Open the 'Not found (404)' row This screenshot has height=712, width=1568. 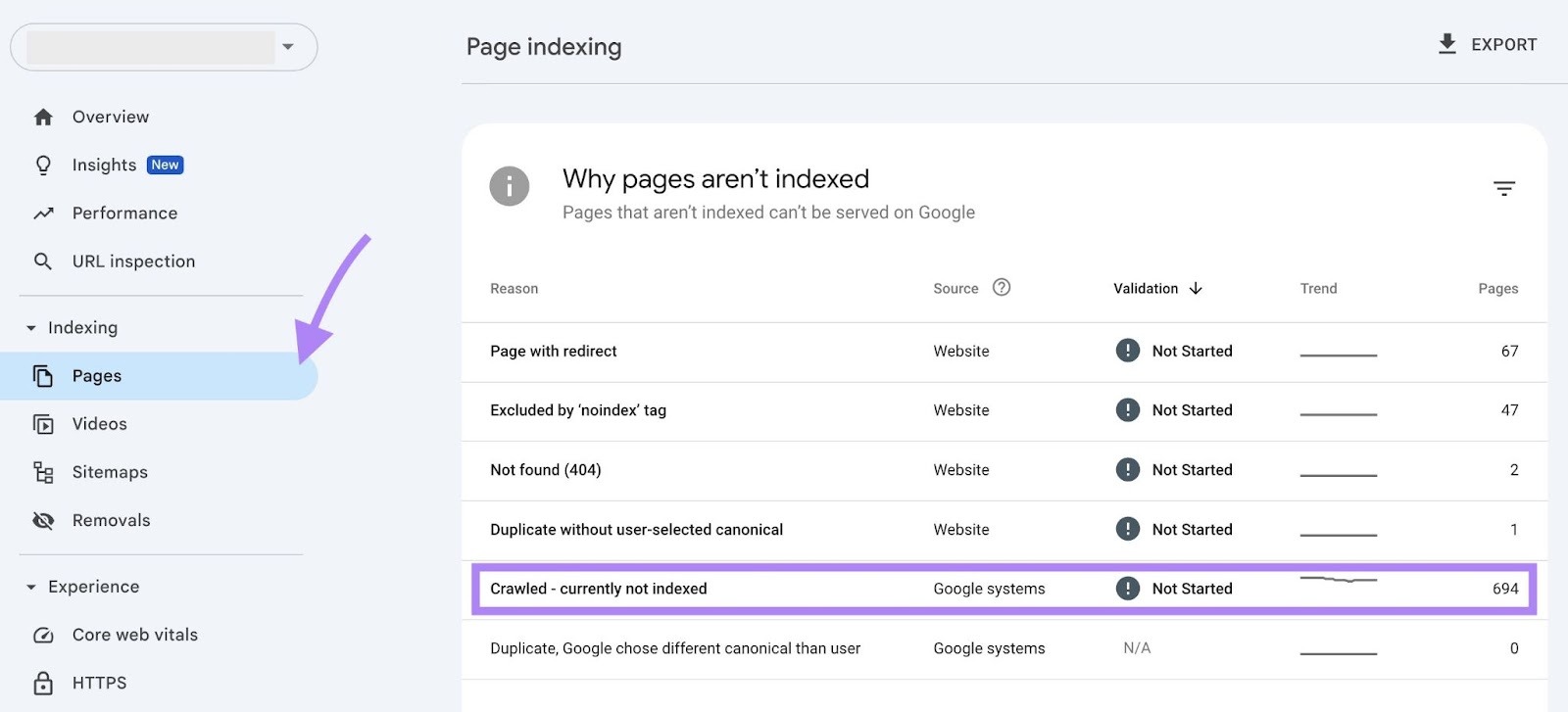pyautogui.click(x=545, y=470)
